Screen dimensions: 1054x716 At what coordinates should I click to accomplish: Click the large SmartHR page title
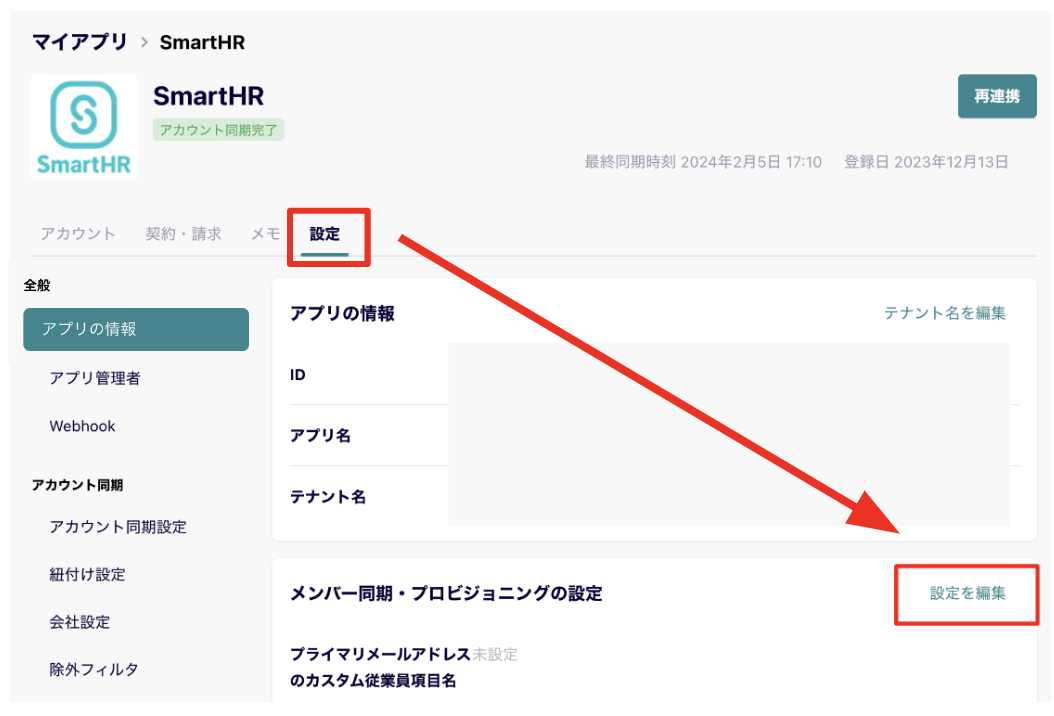(208, 96)
